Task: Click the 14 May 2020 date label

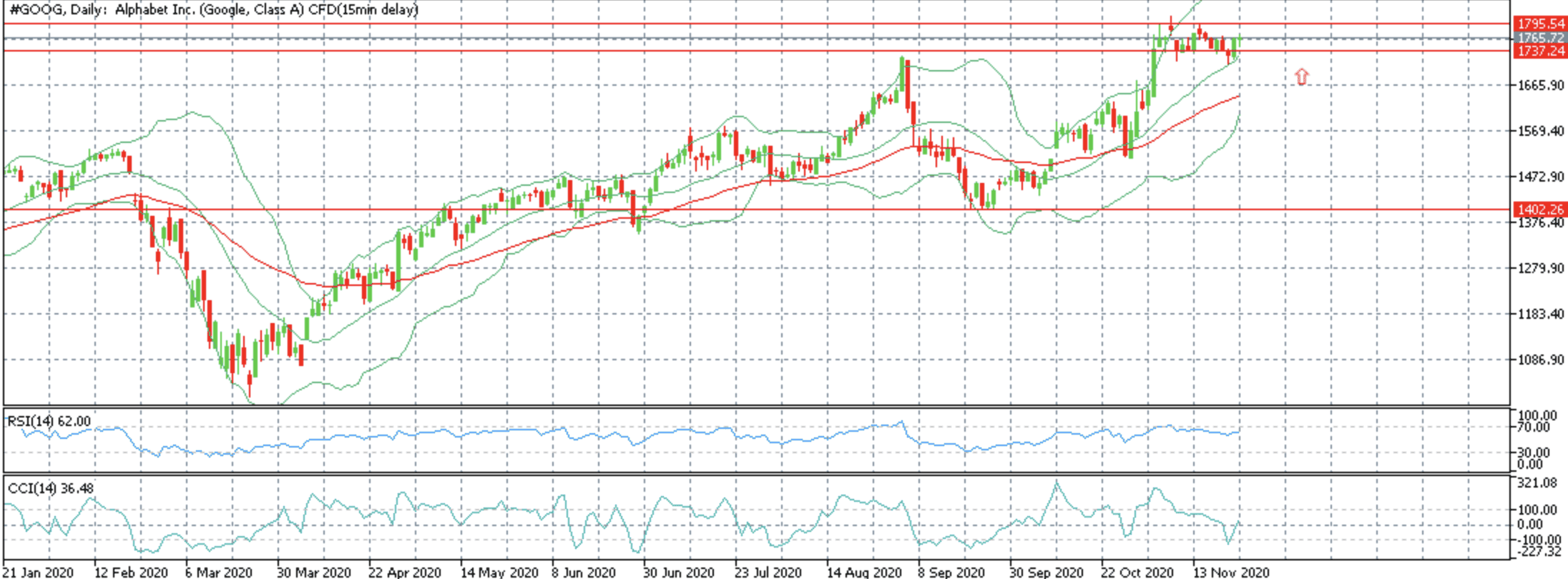Action: [499, 572]
